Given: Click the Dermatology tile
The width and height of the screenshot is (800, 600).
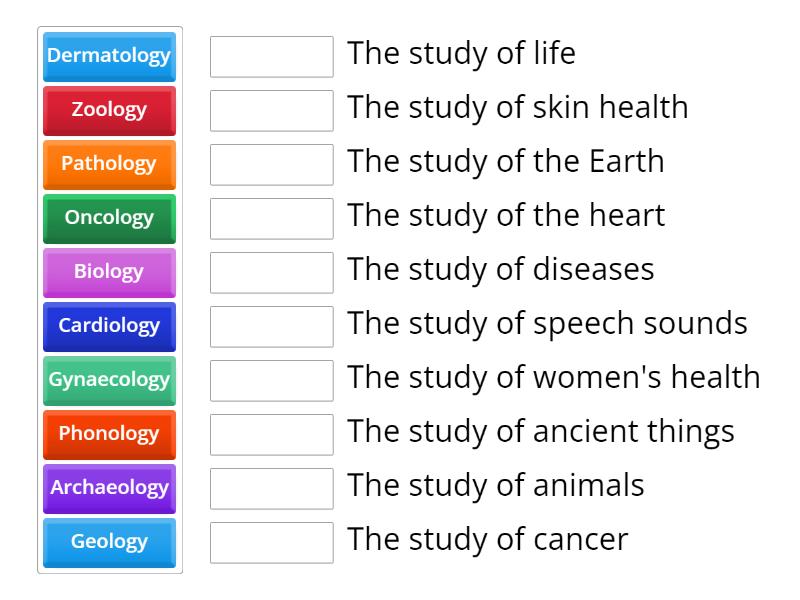Looking at the screenshot, I should (109, 56).
